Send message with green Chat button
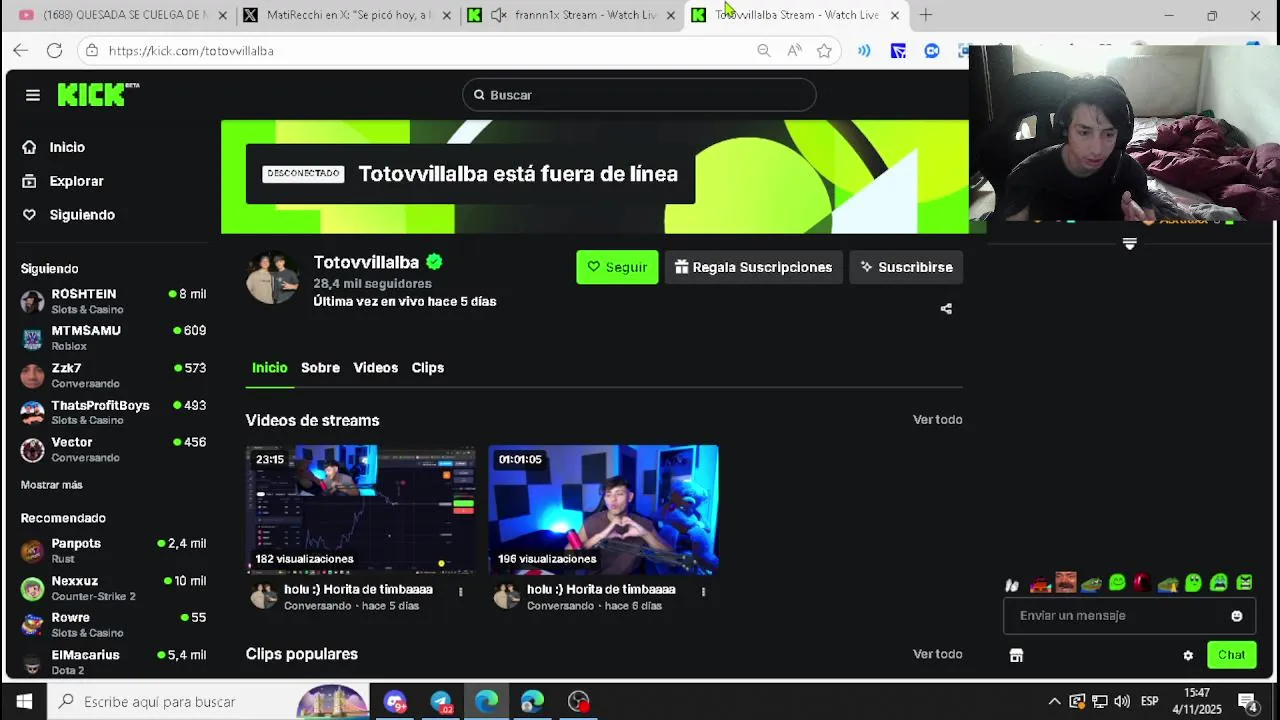Image resolution: width=1280 pixels, height=720 pixels. click(1231, 655)
